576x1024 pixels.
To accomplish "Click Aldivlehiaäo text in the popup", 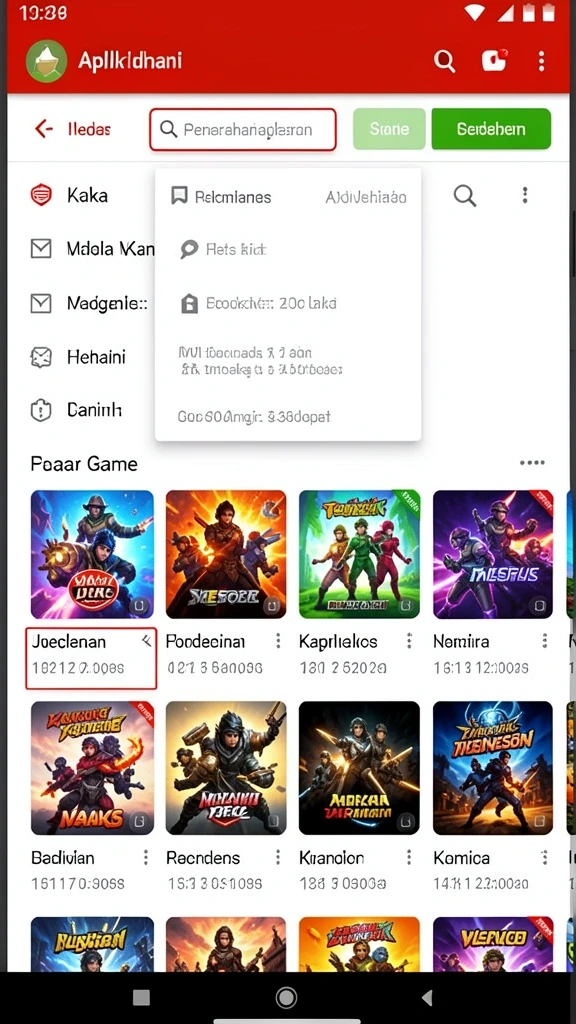I will pos(366,197).
